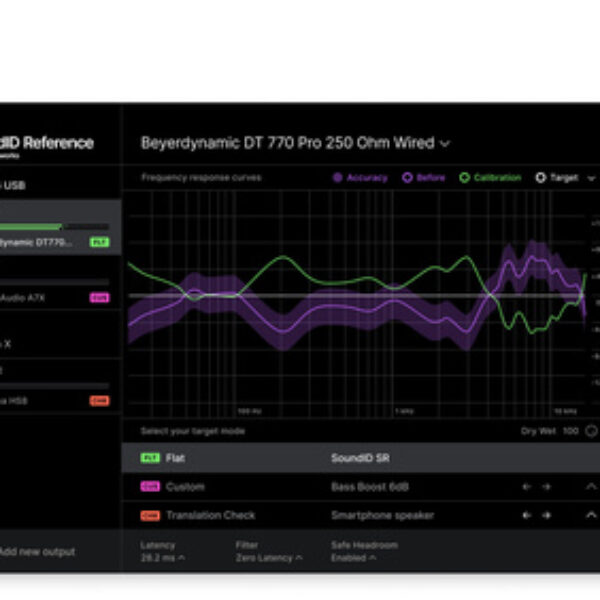Open the Latency 28.2 ms dropdown

pyautogui.click(x=163, y=551)
